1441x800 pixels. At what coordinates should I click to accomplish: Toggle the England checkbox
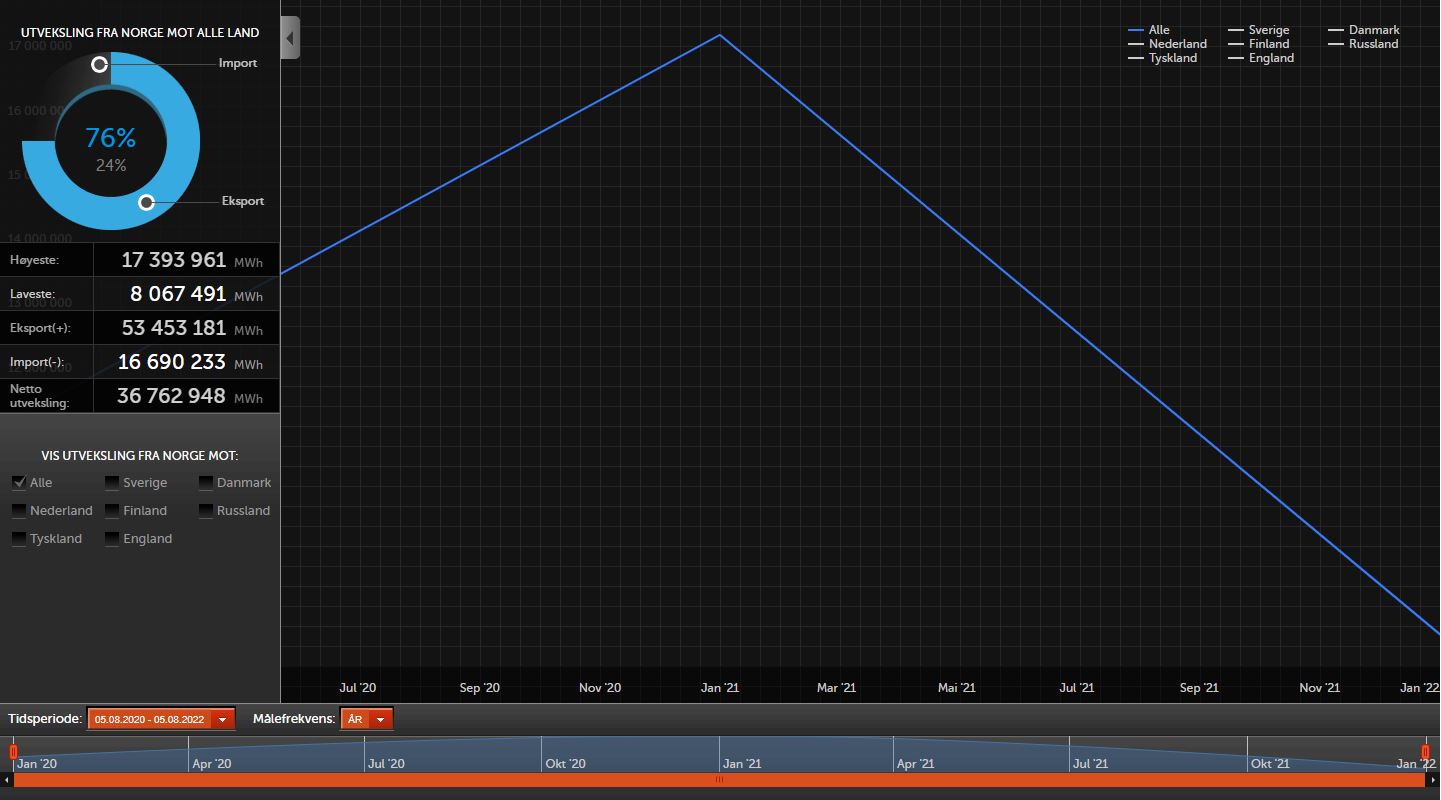[112, 539]
